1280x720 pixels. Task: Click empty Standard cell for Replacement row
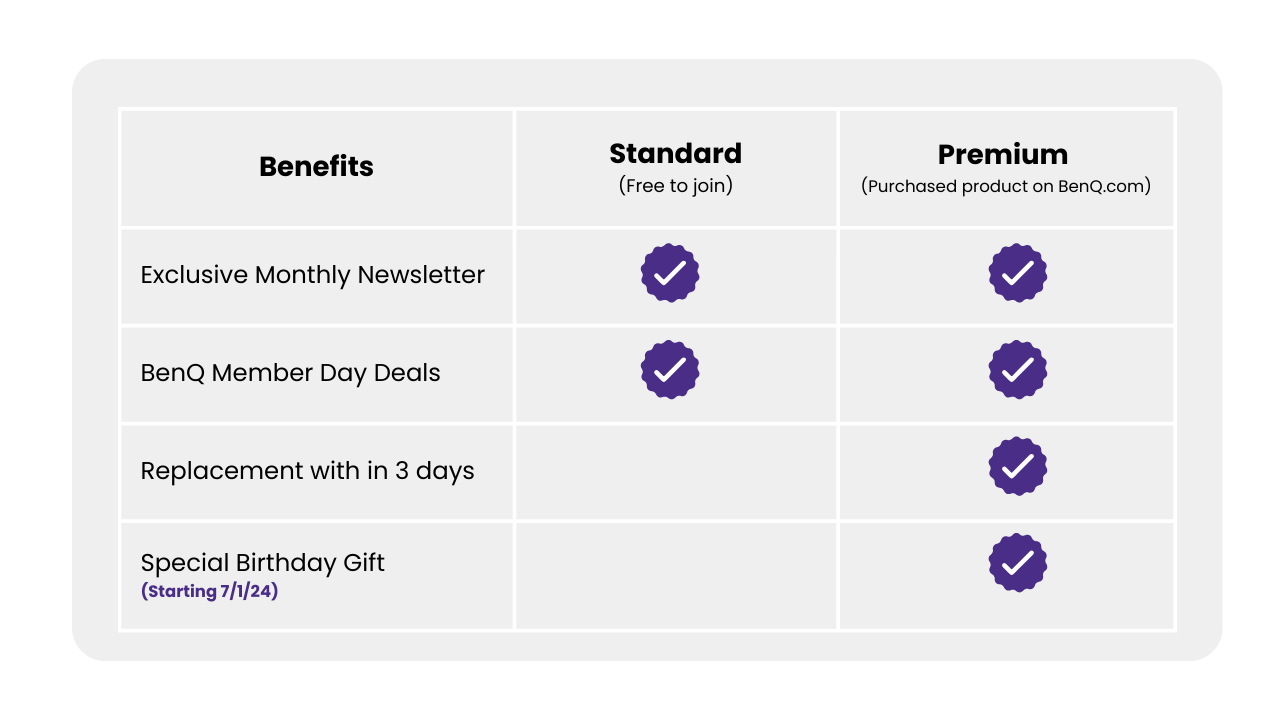[676, 471]
